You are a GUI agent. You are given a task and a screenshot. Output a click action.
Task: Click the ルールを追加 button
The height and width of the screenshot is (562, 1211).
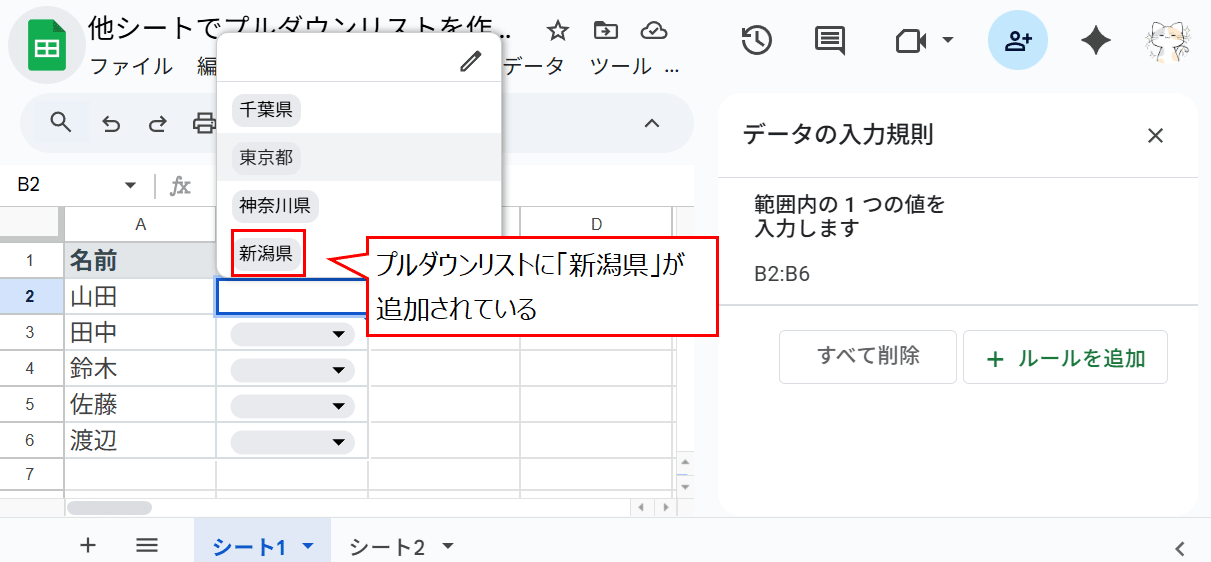(x=1065, y=357)
